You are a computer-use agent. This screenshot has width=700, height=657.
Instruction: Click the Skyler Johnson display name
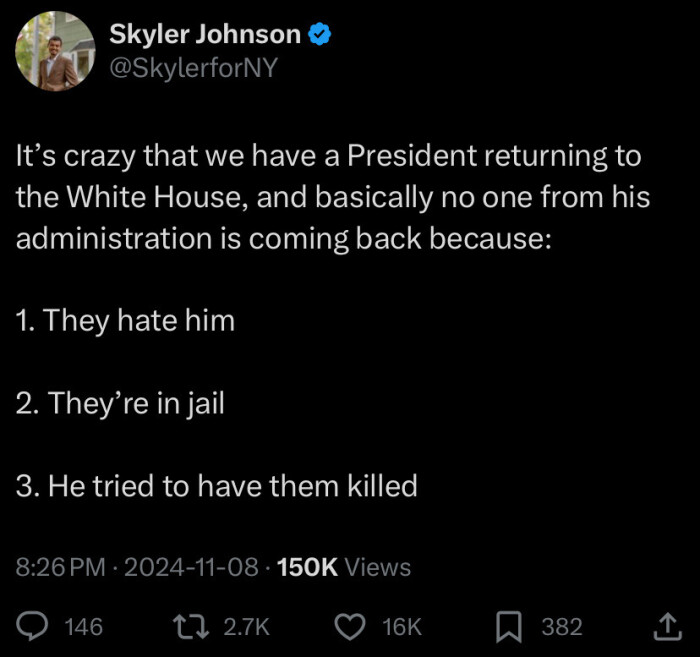(204, 35)
